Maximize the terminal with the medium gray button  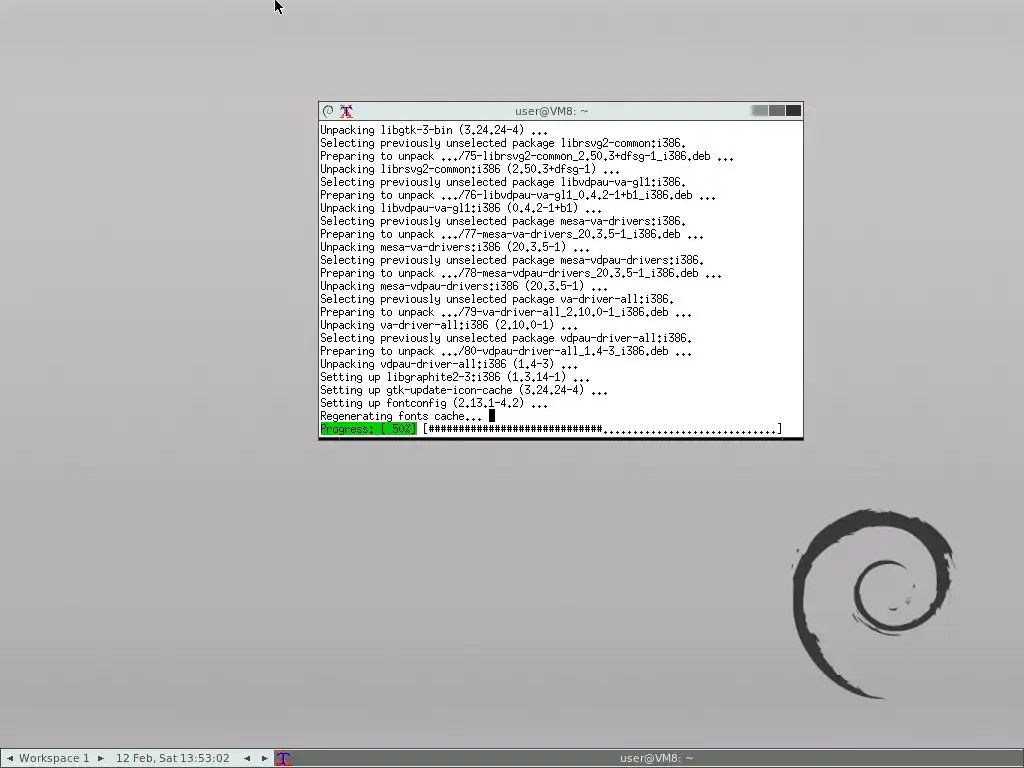pos(776,111)
